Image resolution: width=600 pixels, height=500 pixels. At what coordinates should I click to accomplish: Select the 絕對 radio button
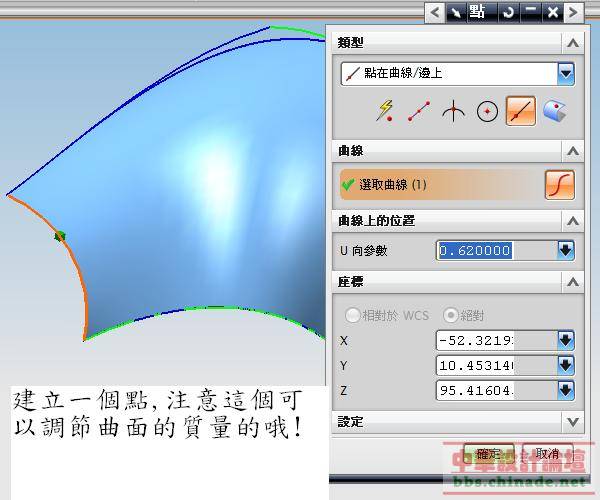click(450, 316)
